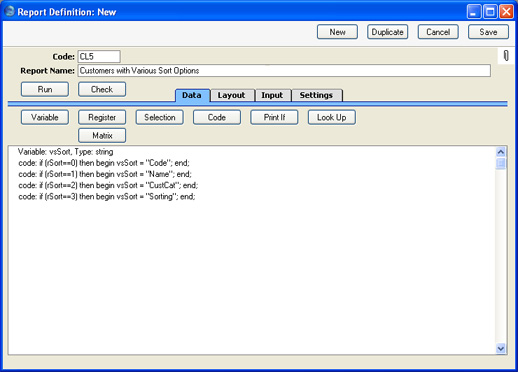Edit the Report Name field
The image size is (518, 372).
point(284,71)
